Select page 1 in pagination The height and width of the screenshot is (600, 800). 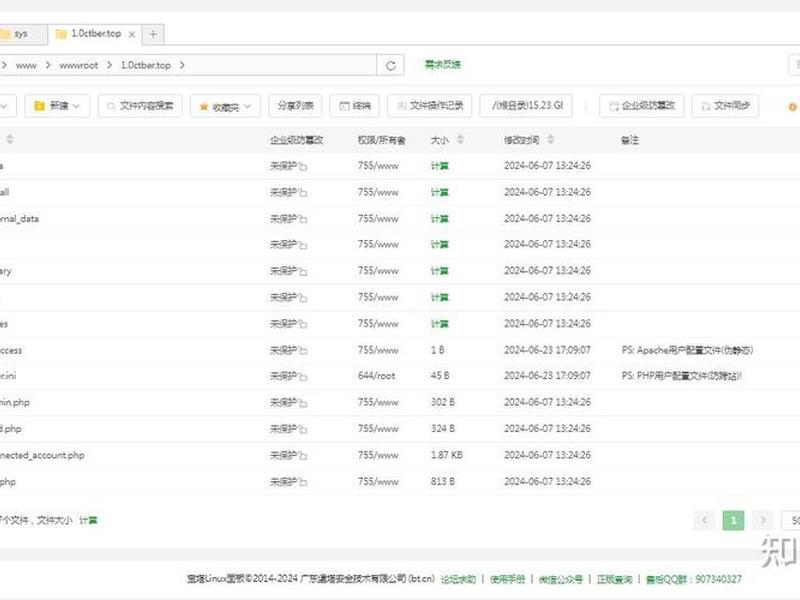[733, 520]
